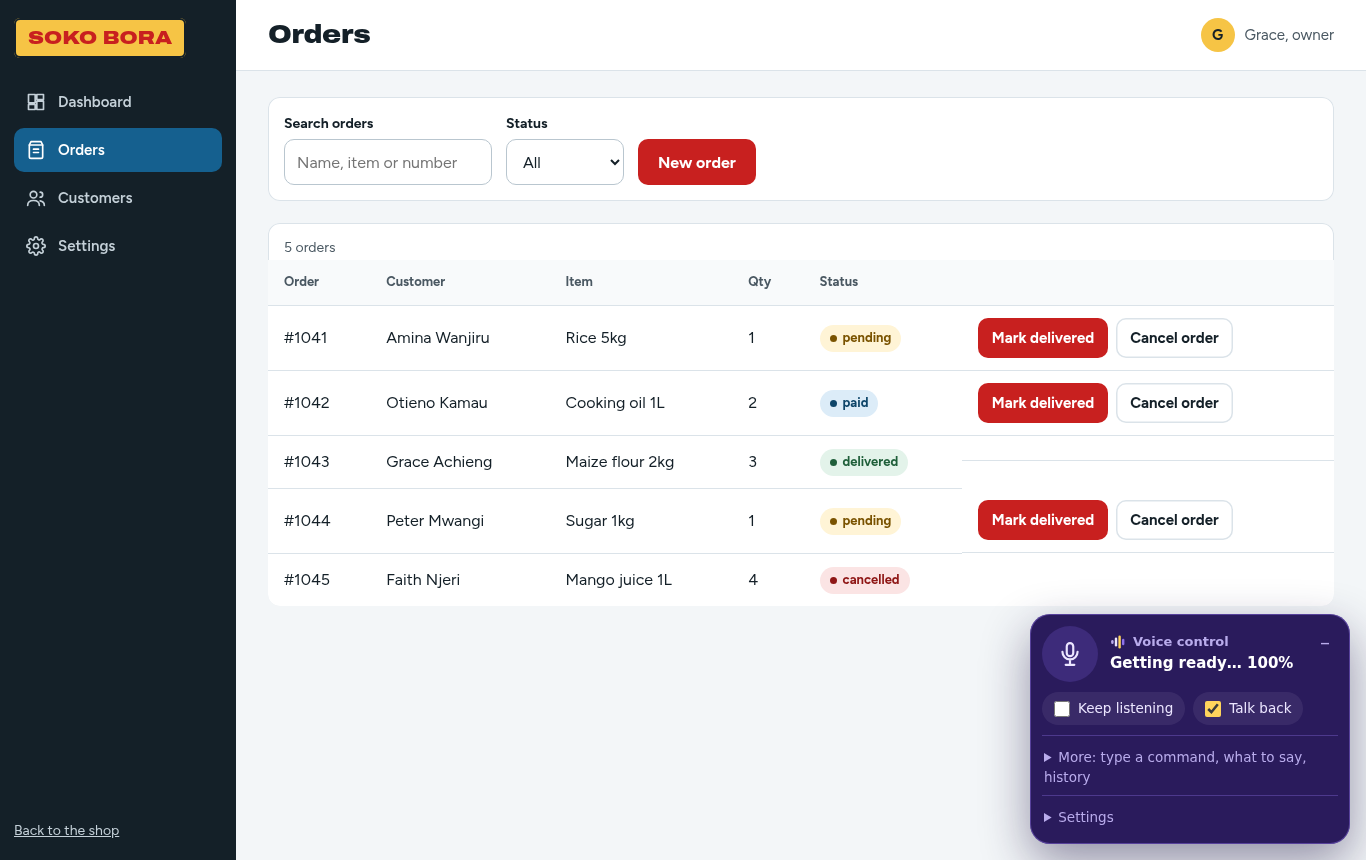Focus the Search orders input field
The height and width of the screenshot is (860, 1366).
click(x=388, y=162)
